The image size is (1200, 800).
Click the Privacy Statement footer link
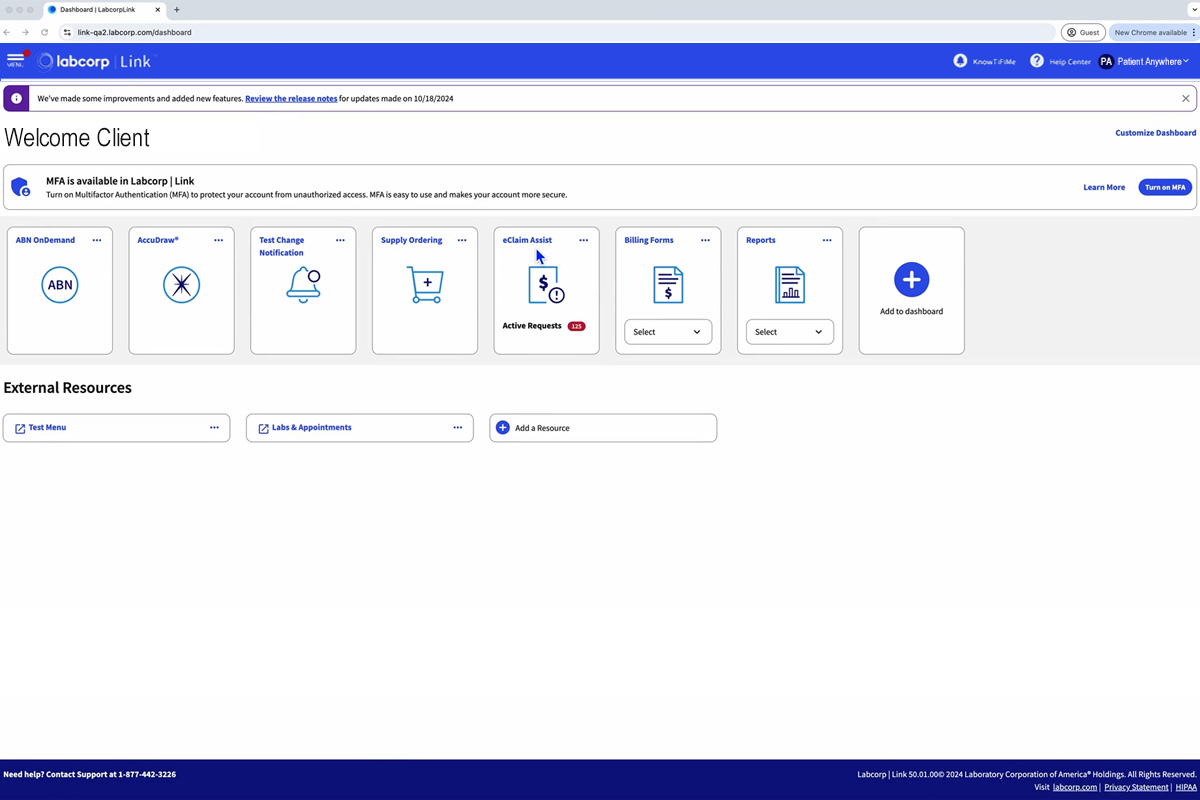pos(1136,786)
